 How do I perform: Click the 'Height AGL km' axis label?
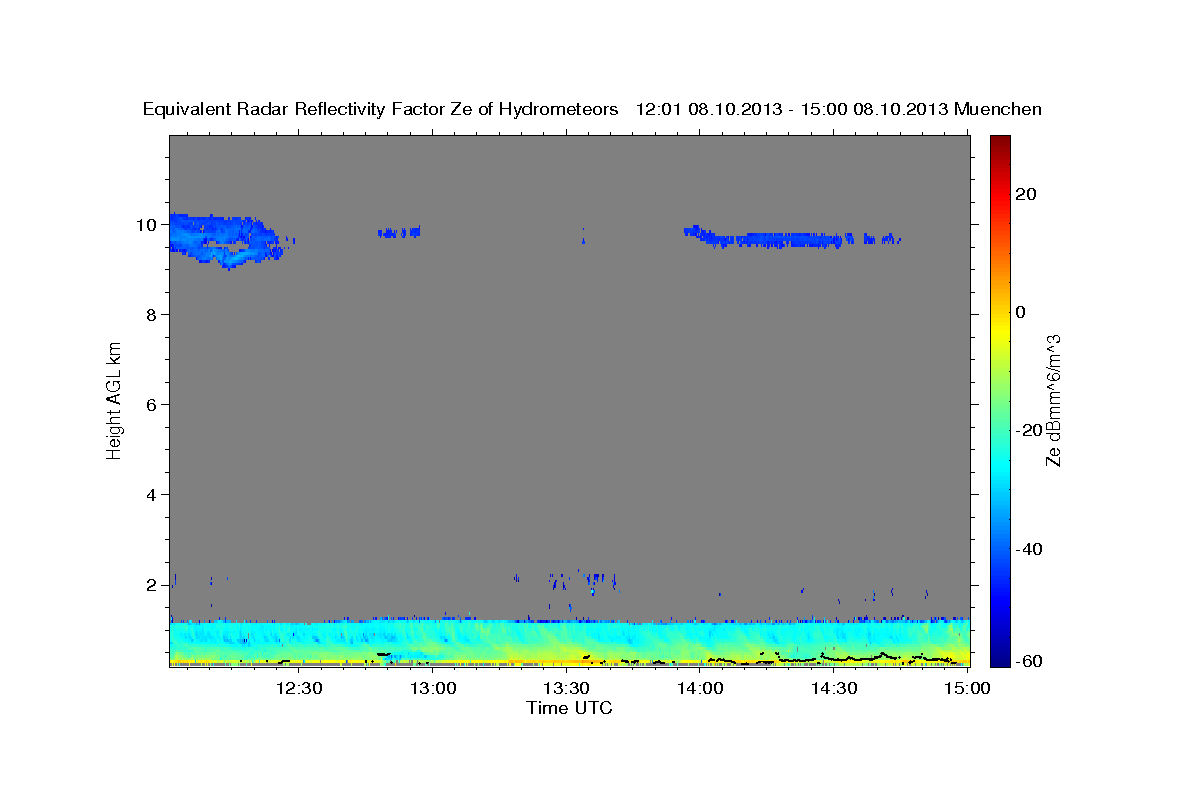click(x=115, y=399)
